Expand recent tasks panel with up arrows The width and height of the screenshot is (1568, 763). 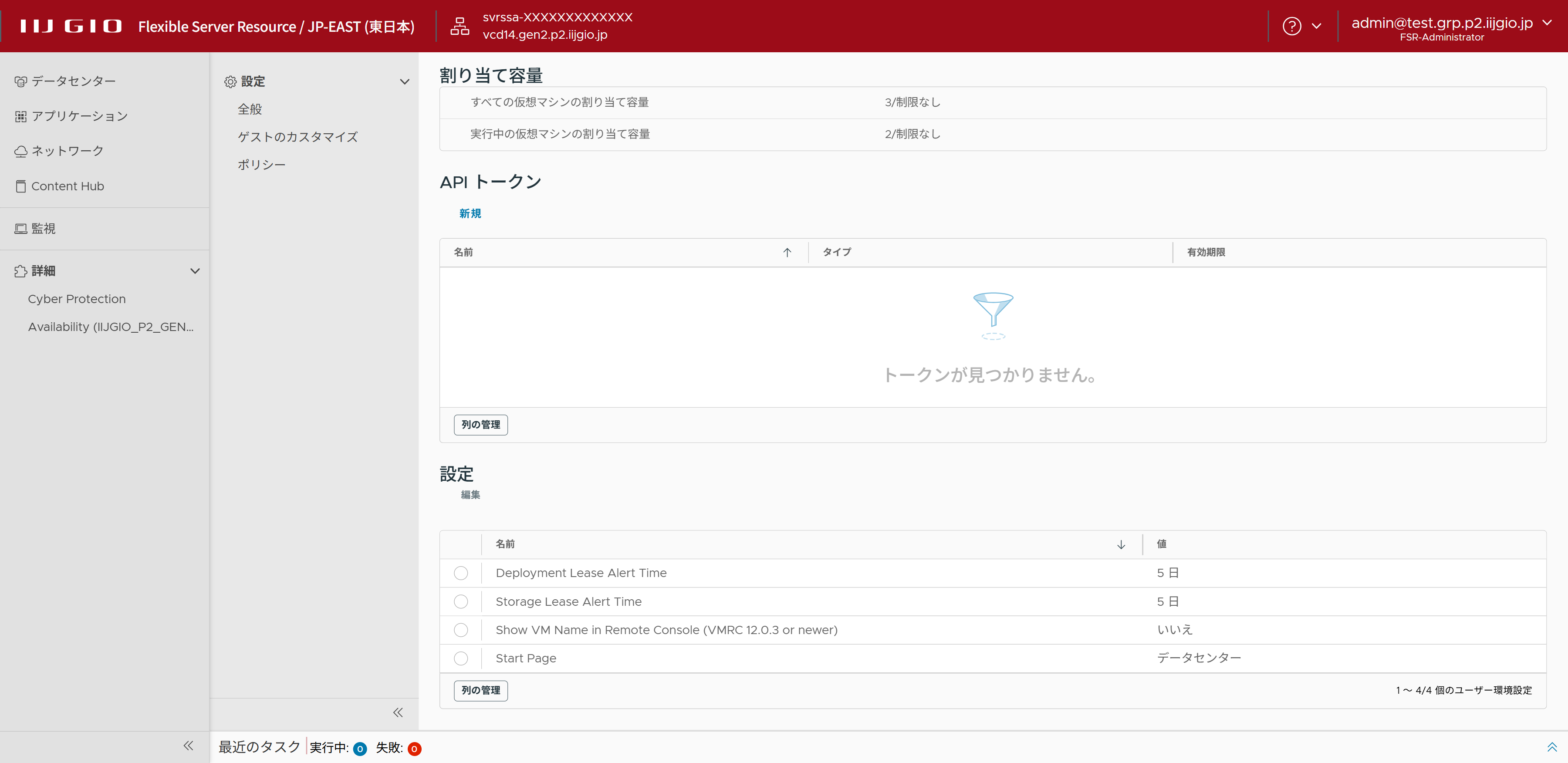(x=1551, y=747)
